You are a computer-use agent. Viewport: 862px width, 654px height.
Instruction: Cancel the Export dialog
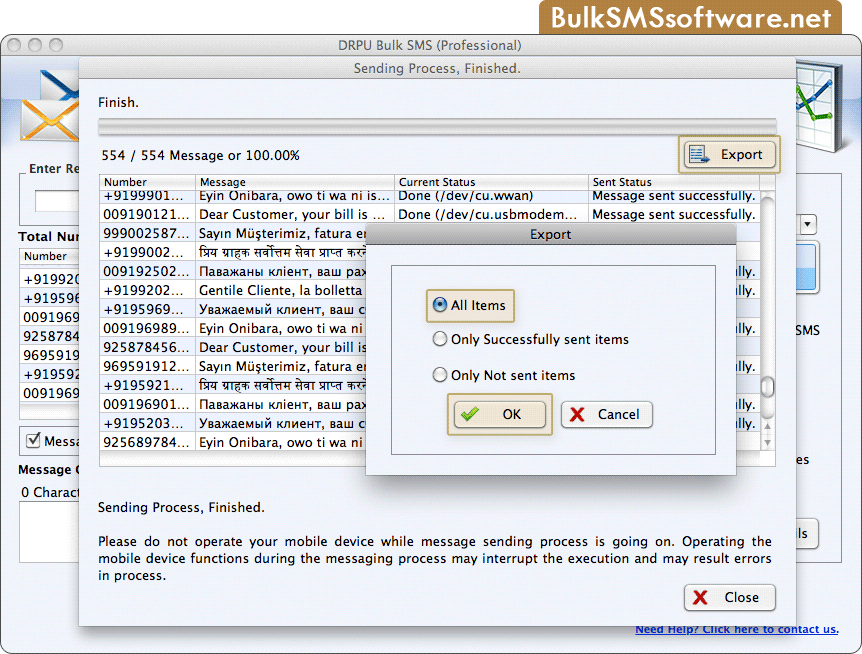(x=606, y=414)
